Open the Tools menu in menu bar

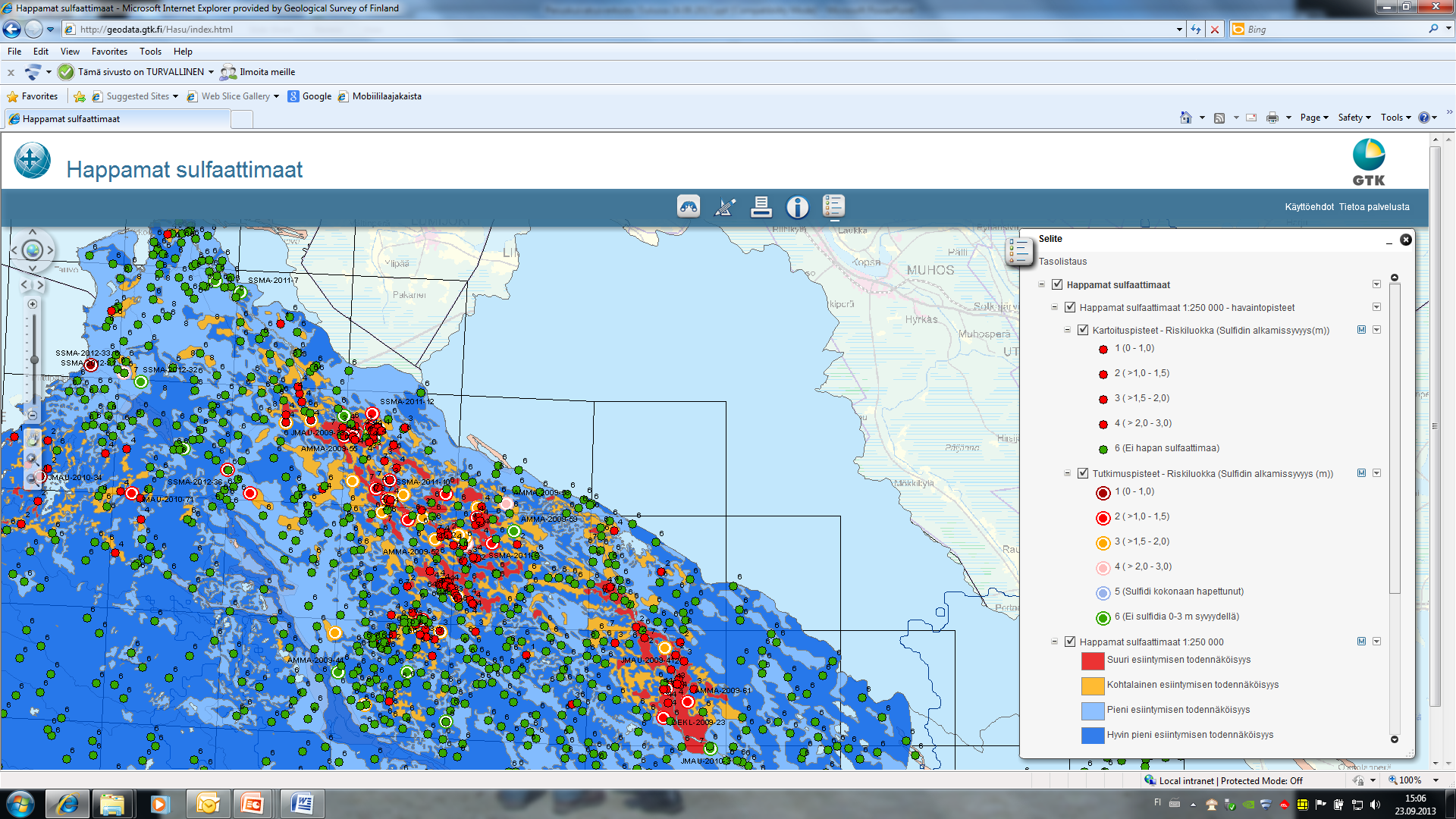[x=150, y=52]
